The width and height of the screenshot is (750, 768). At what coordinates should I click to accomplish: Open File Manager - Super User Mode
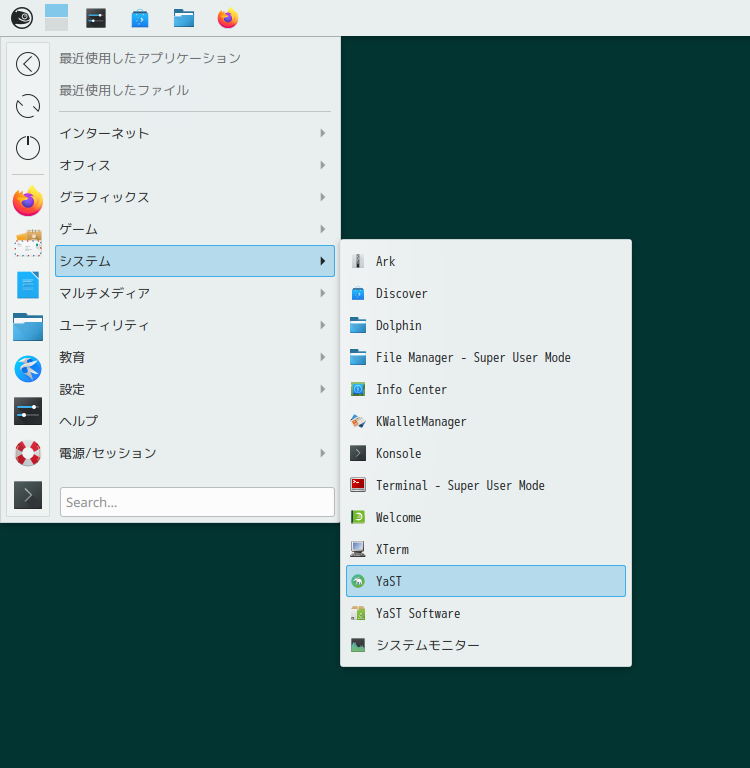(486, 357)
